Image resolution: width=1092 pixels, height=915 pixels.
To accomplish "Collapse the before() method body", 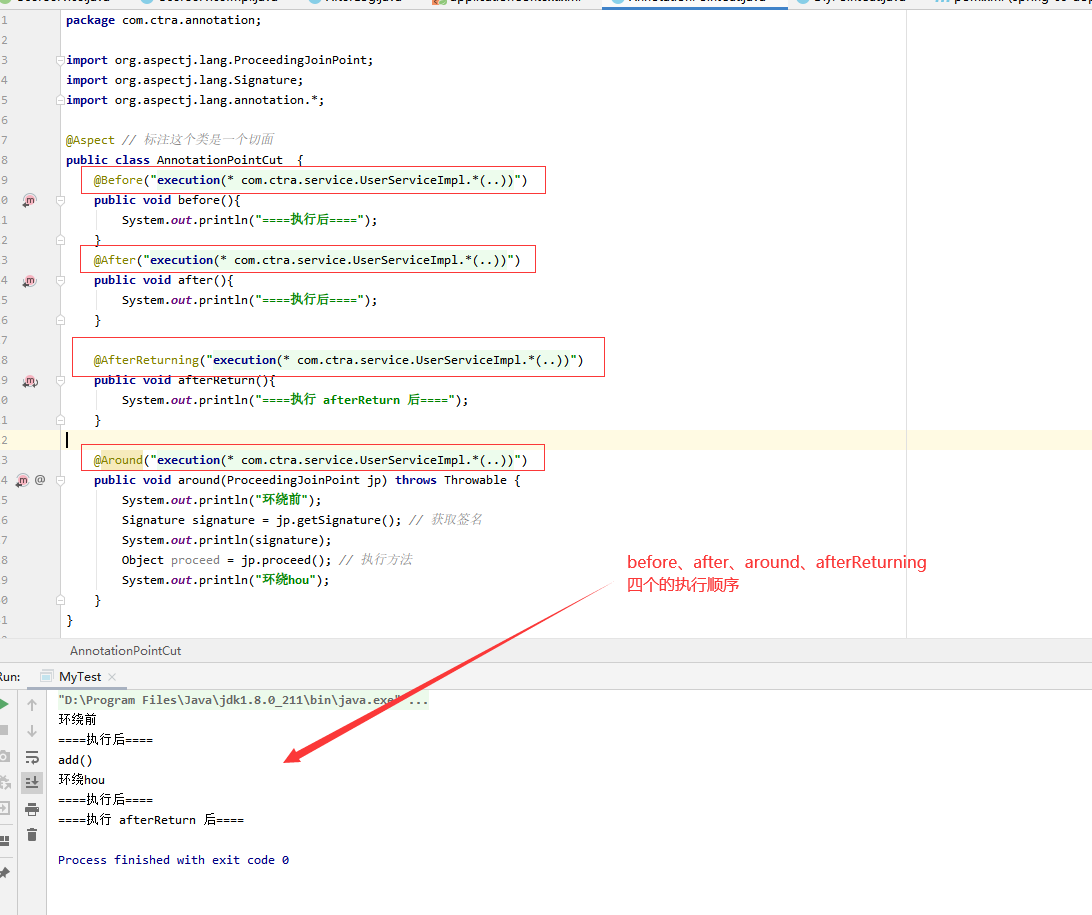I will click(61, 201).
